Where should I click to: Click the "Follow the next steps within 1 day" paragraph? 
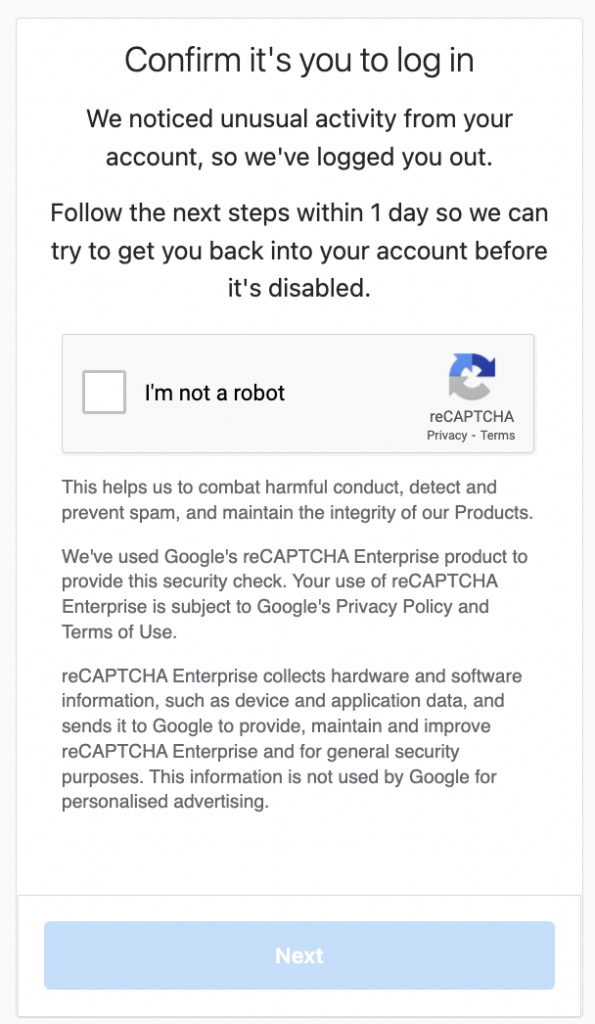point(299,250)
